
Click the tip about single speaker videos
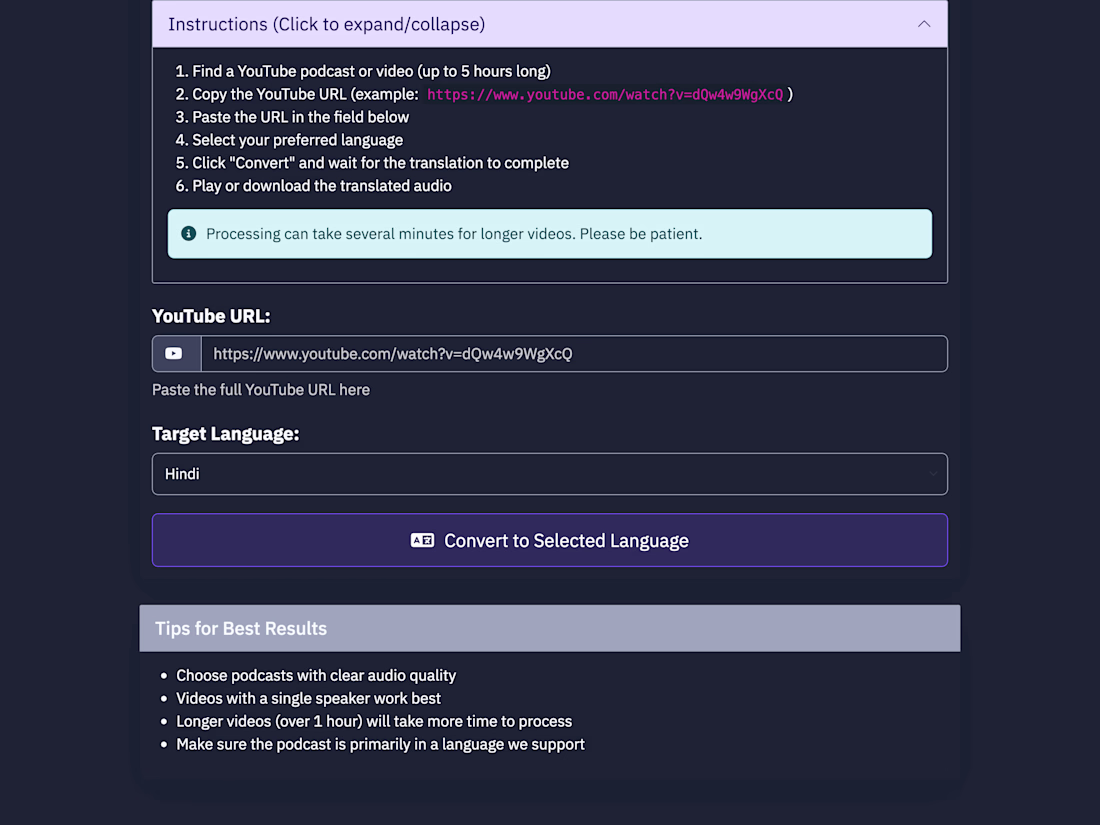308,699
